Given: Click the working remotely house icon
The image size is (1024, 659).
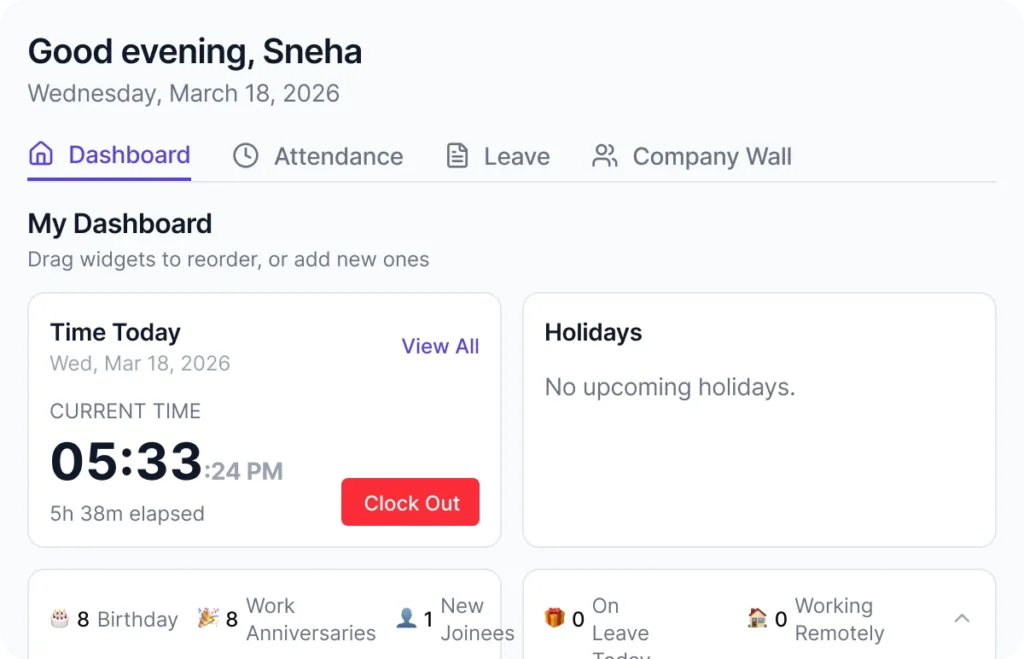Looking at the screenshot, I should [759, 619].
